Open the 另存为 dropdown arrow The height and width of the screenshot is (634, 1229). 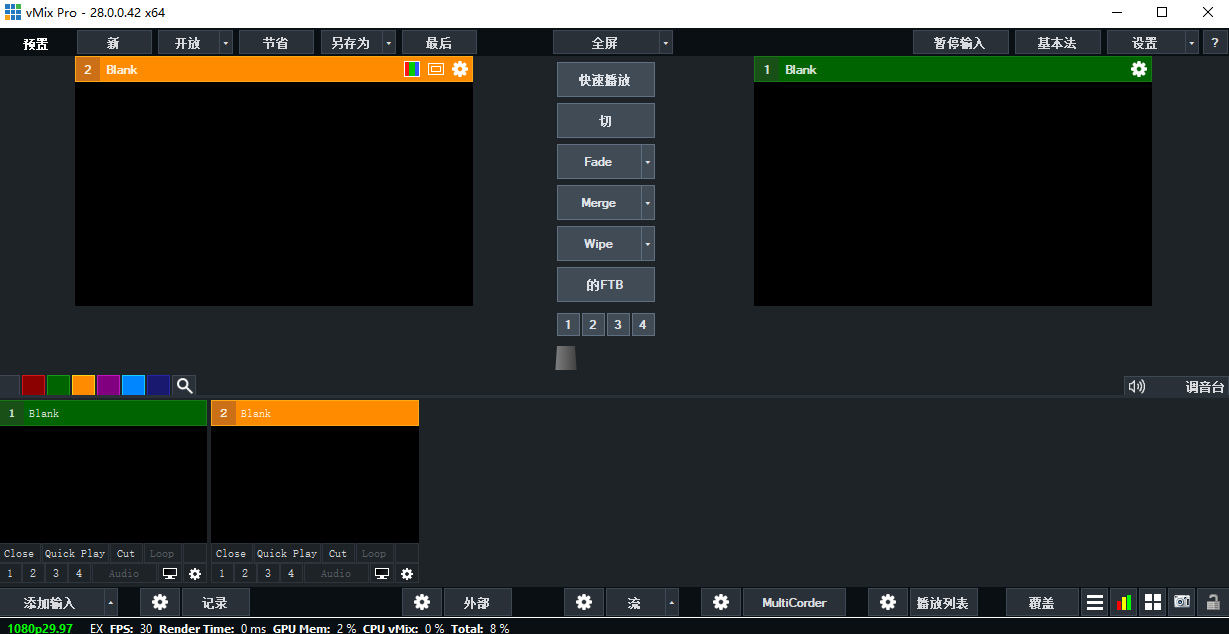388,42
